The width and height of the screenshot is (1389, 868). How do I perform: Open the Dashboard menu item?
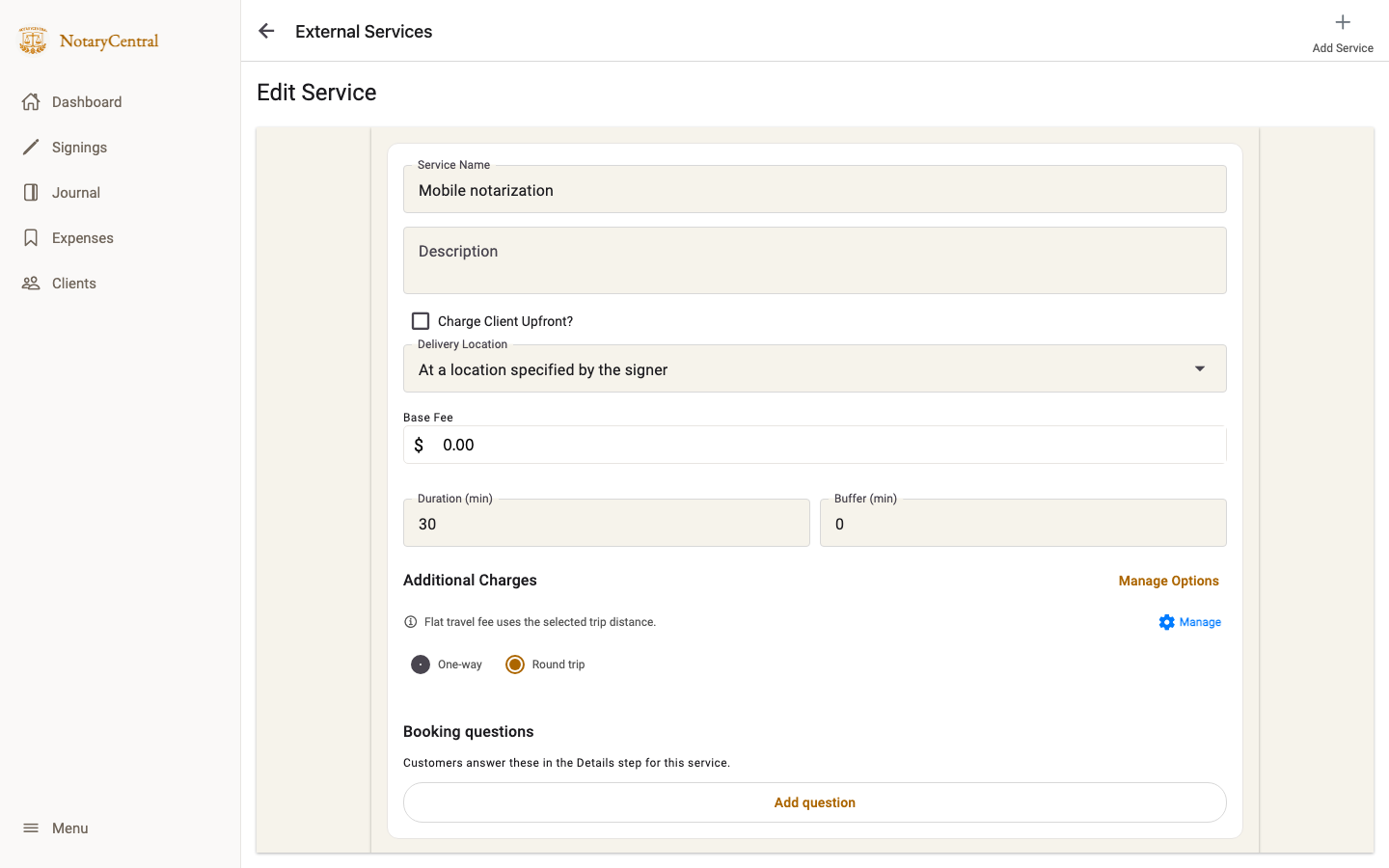121,102
